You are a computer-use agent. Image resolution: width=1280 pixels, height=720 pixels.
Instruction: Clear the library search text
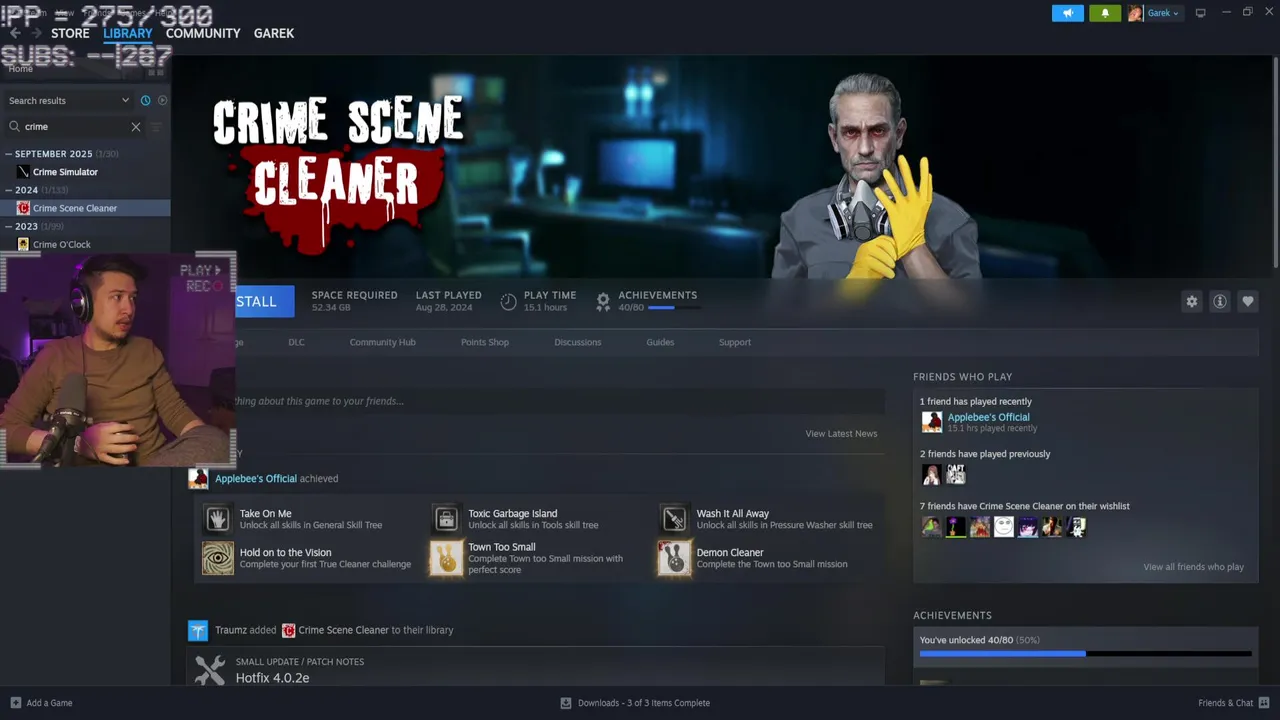pos(136,127)
